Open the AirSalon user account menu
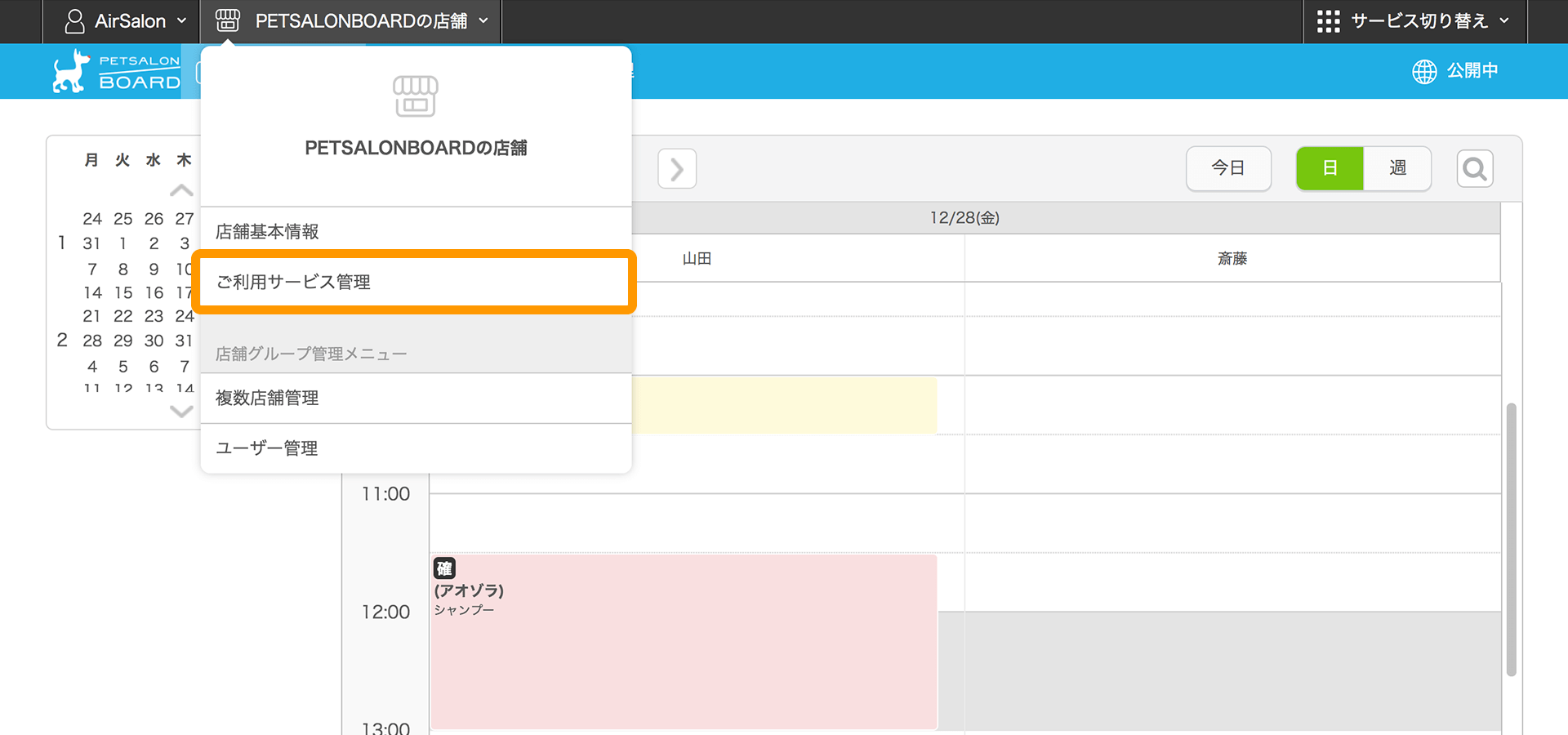This screenshot has width=1568, height=735. pos(125,21)
